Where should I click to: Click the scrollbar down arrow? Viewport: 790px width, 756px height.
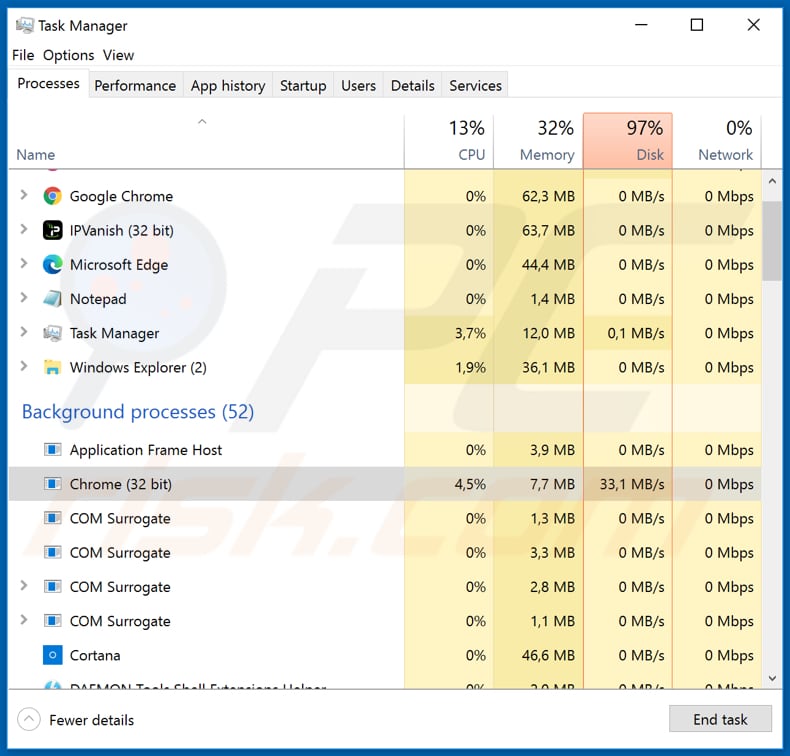click(x=772, y=678)
